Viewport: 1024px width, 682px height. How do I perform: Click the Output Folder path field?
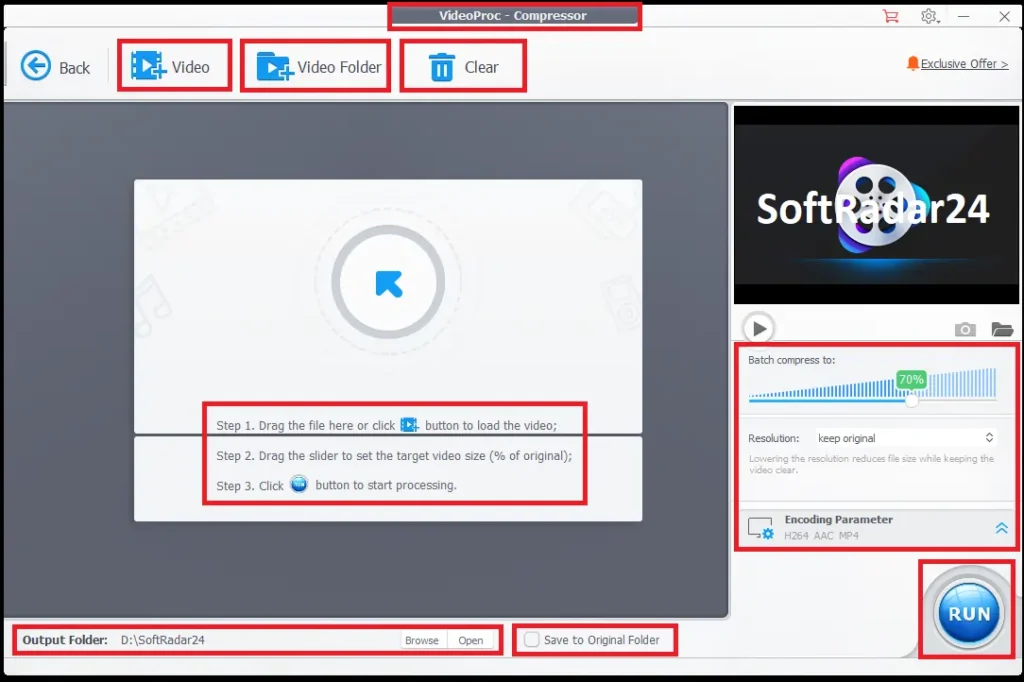click(257, 640)
